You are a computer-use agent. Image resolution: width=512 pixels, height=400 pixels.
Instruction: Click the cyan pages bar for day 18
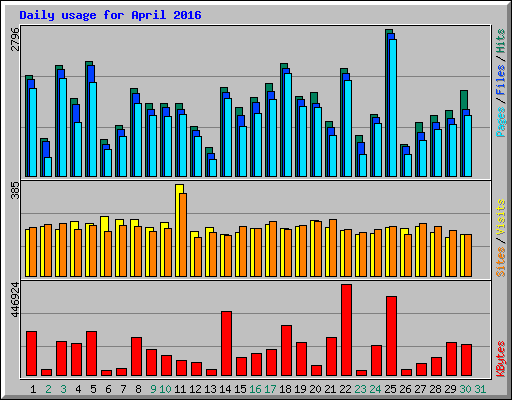288,125
